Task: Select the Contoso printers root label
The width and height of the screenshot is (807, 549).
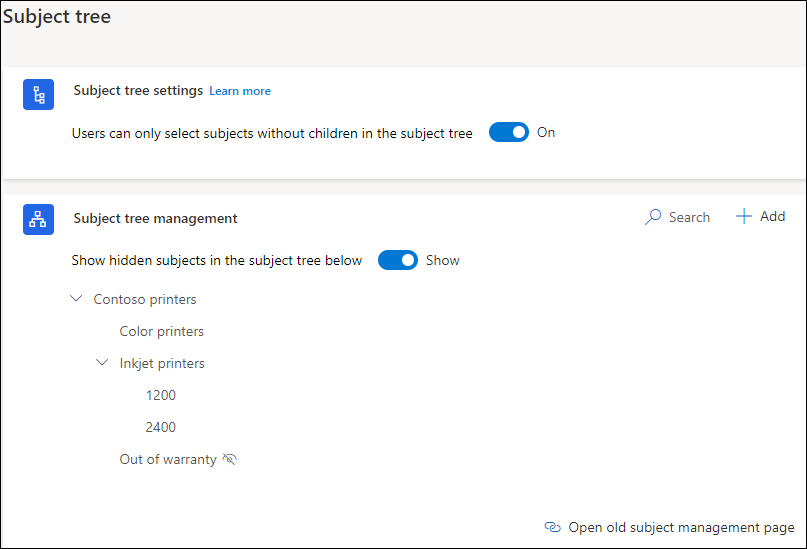Action: (x=145, y=299)
